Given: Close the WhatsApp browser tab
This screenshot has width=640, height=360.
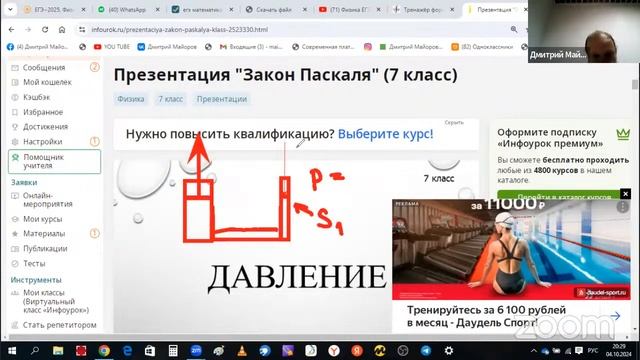Looking at the screenshot, I should pyautogui.click(x=158, y=9).
